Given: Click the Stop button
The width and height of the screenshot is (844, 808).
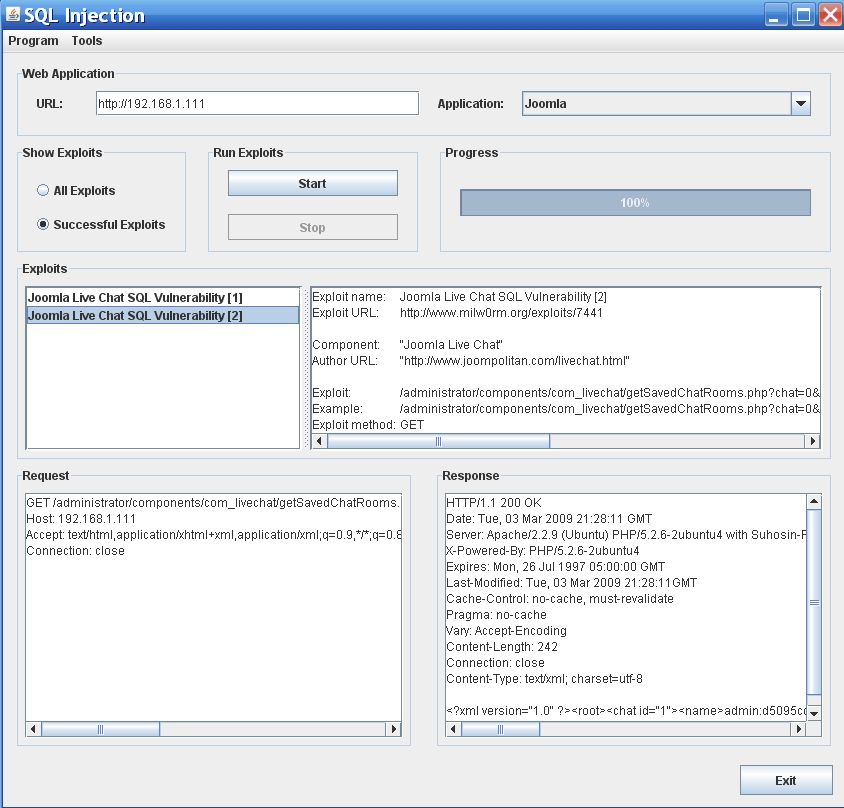Looking at the screenshot, I should pyautogui.click(x=313, y=228).
